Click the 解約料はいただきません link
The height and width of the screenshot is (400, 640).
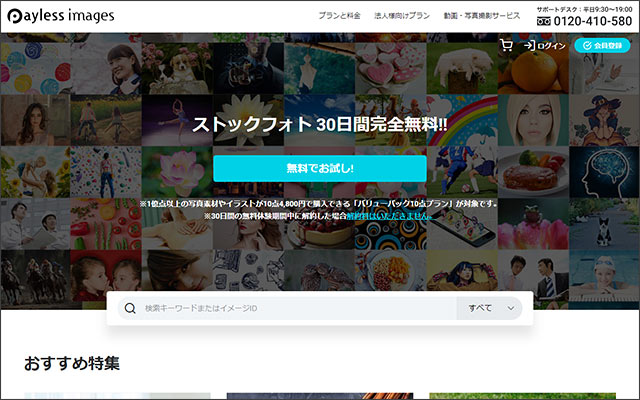click(x=393, y=215)
